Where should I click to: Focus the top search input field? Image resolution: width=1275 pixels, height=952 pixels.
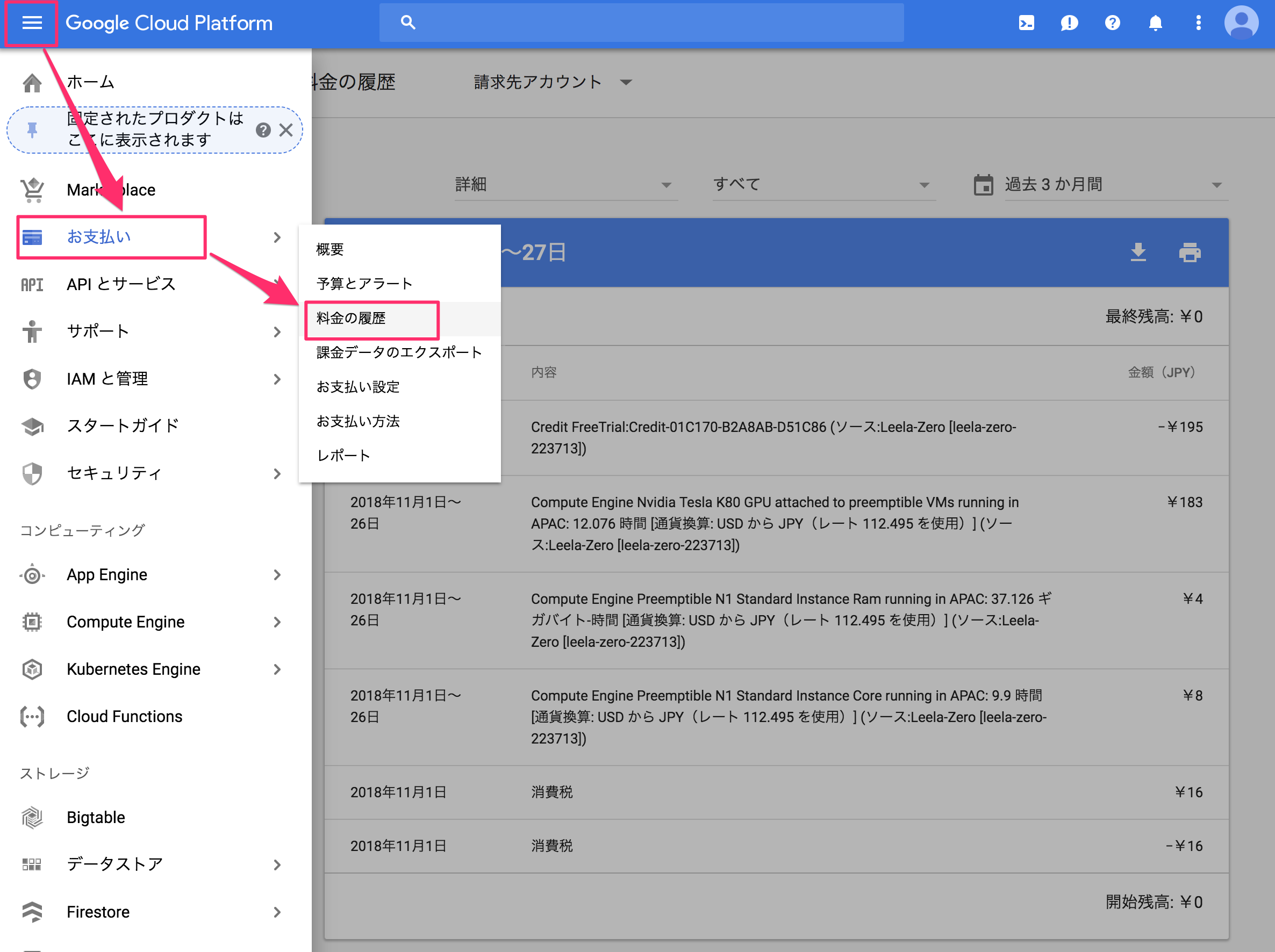click(641, 23)
